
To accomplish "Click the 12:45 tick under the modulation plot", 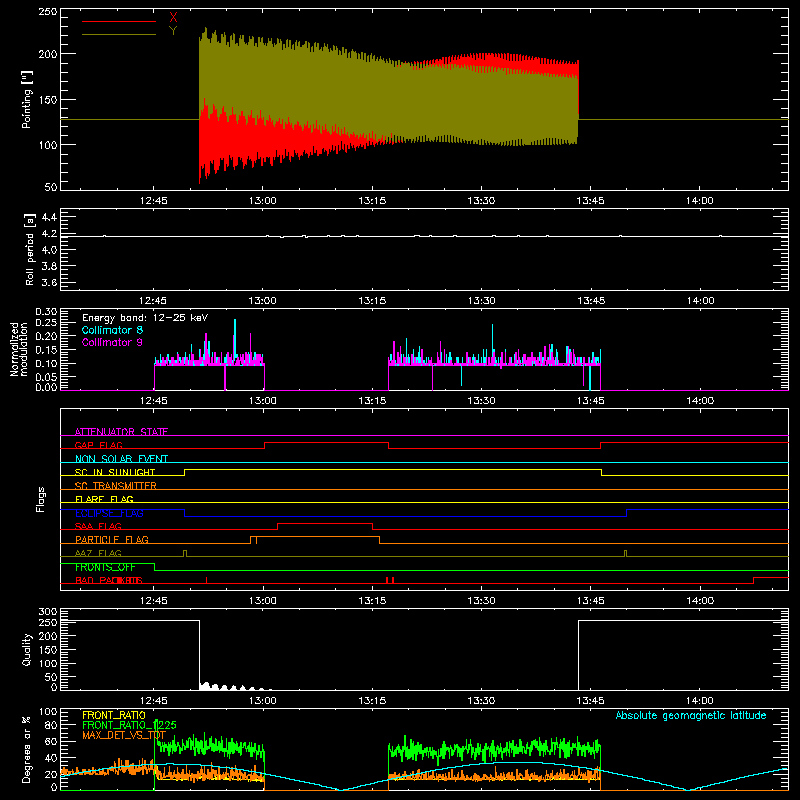I will point(154,401).
